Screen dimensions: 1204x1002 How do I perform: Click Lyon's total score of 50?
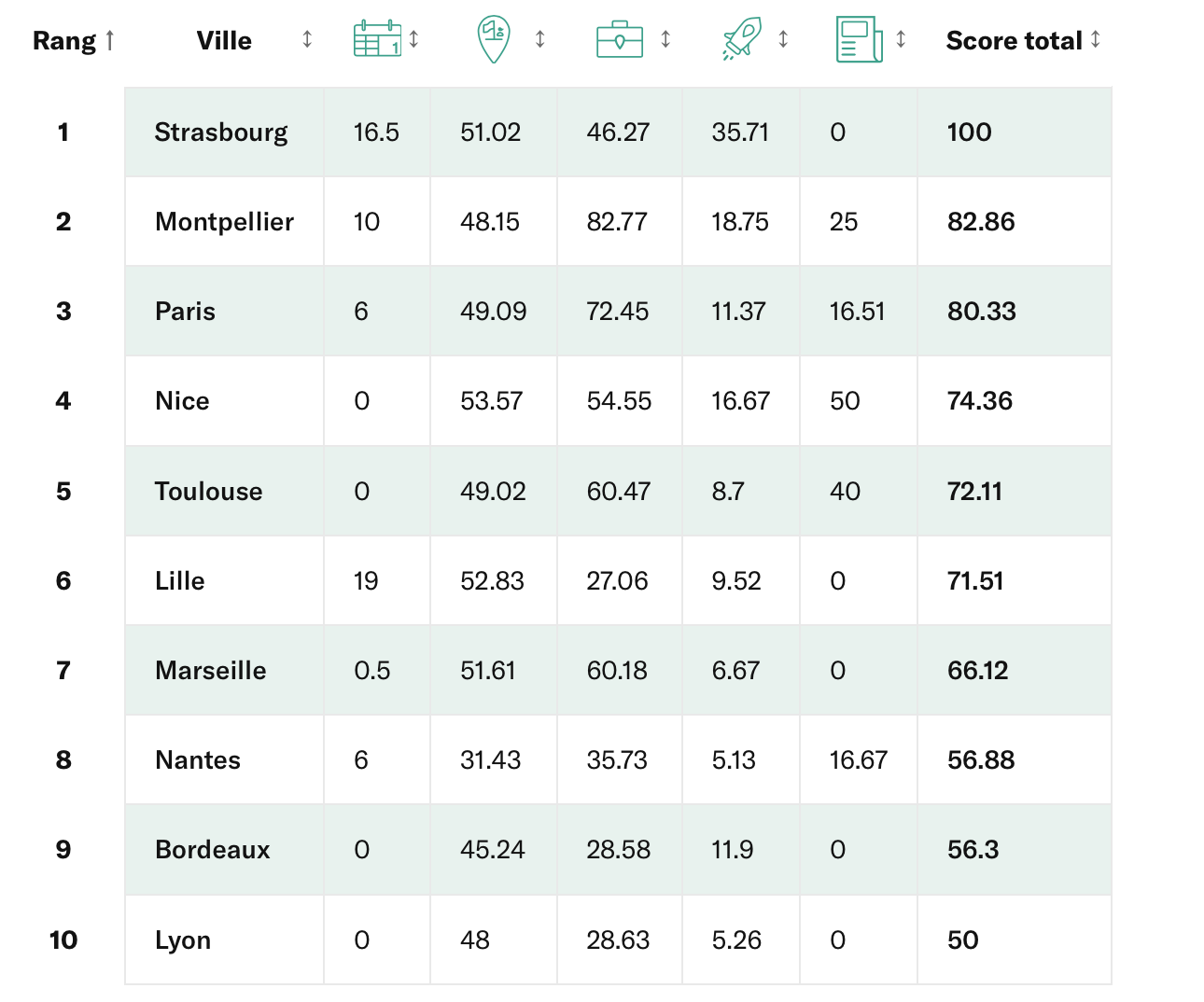pos(963,939)
